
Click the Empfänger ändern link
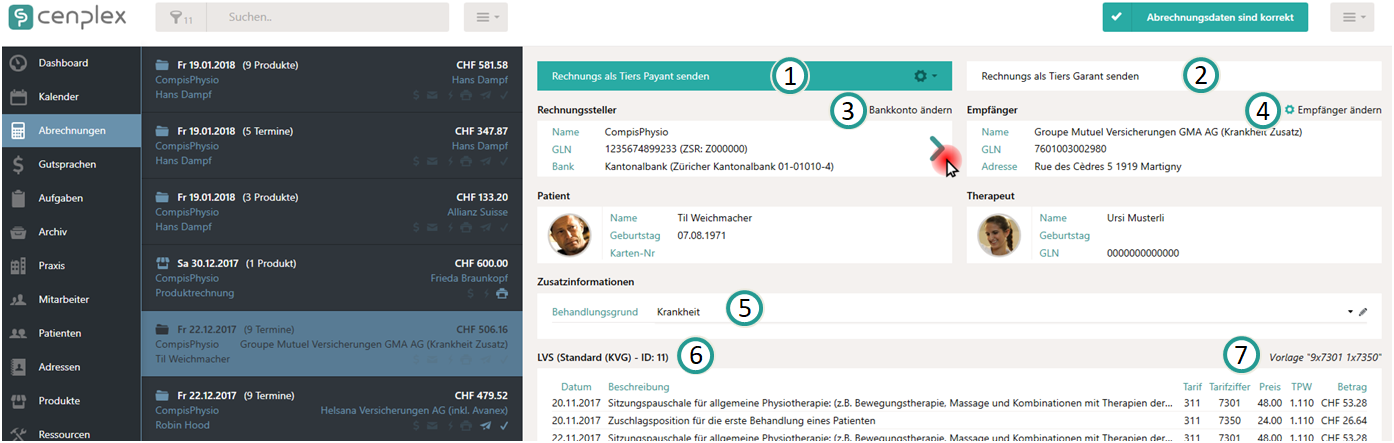(1333, 110)
